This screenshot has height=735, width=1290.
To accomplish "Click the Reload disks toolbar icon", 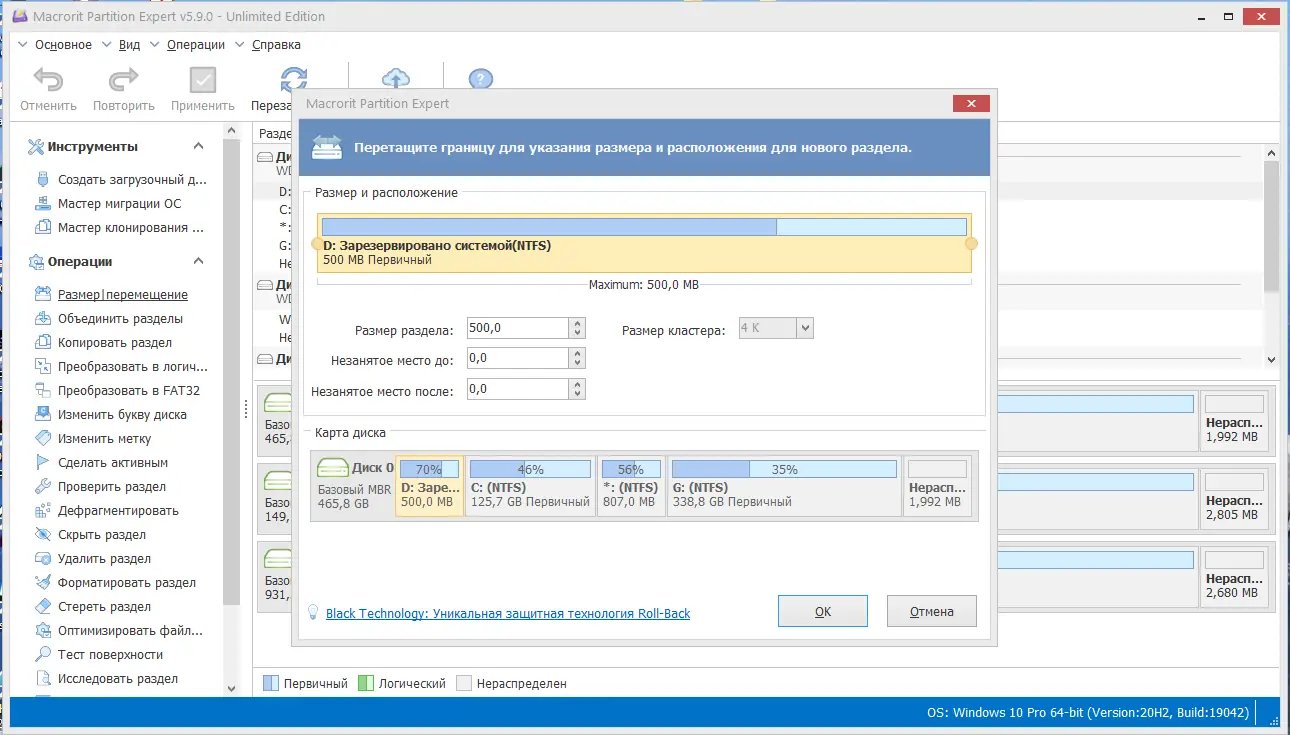I will coord(294,80).
